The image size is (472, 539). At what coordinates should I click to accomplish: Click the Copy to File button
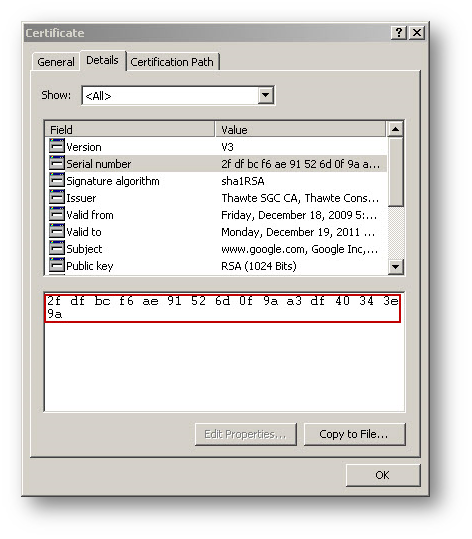point(354,434)
